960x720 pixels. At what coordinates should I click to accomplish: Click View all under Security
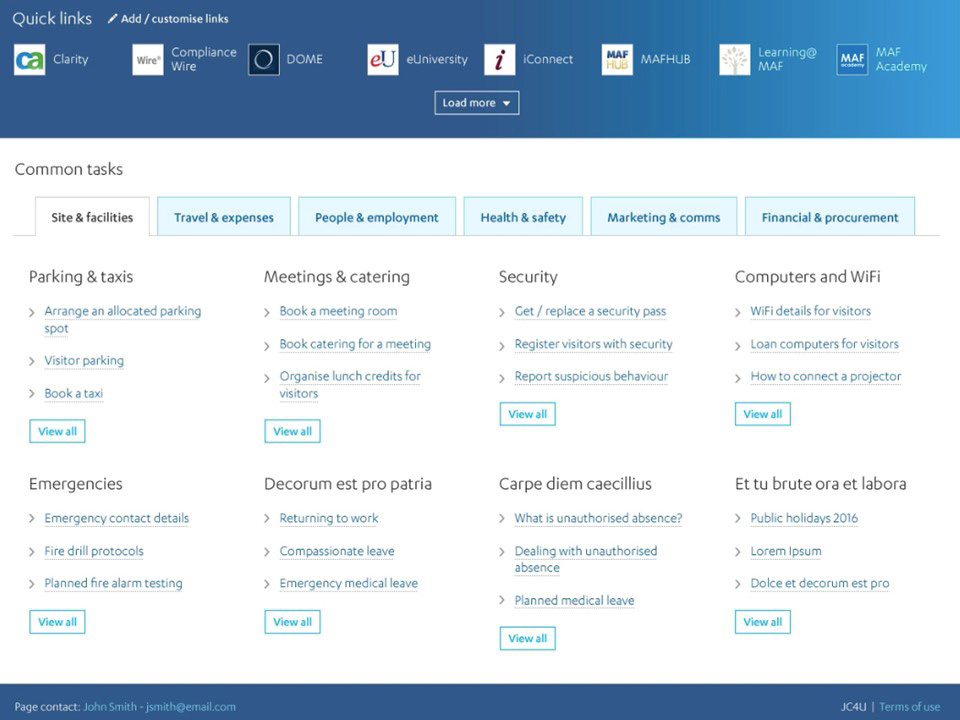point(527,414)
